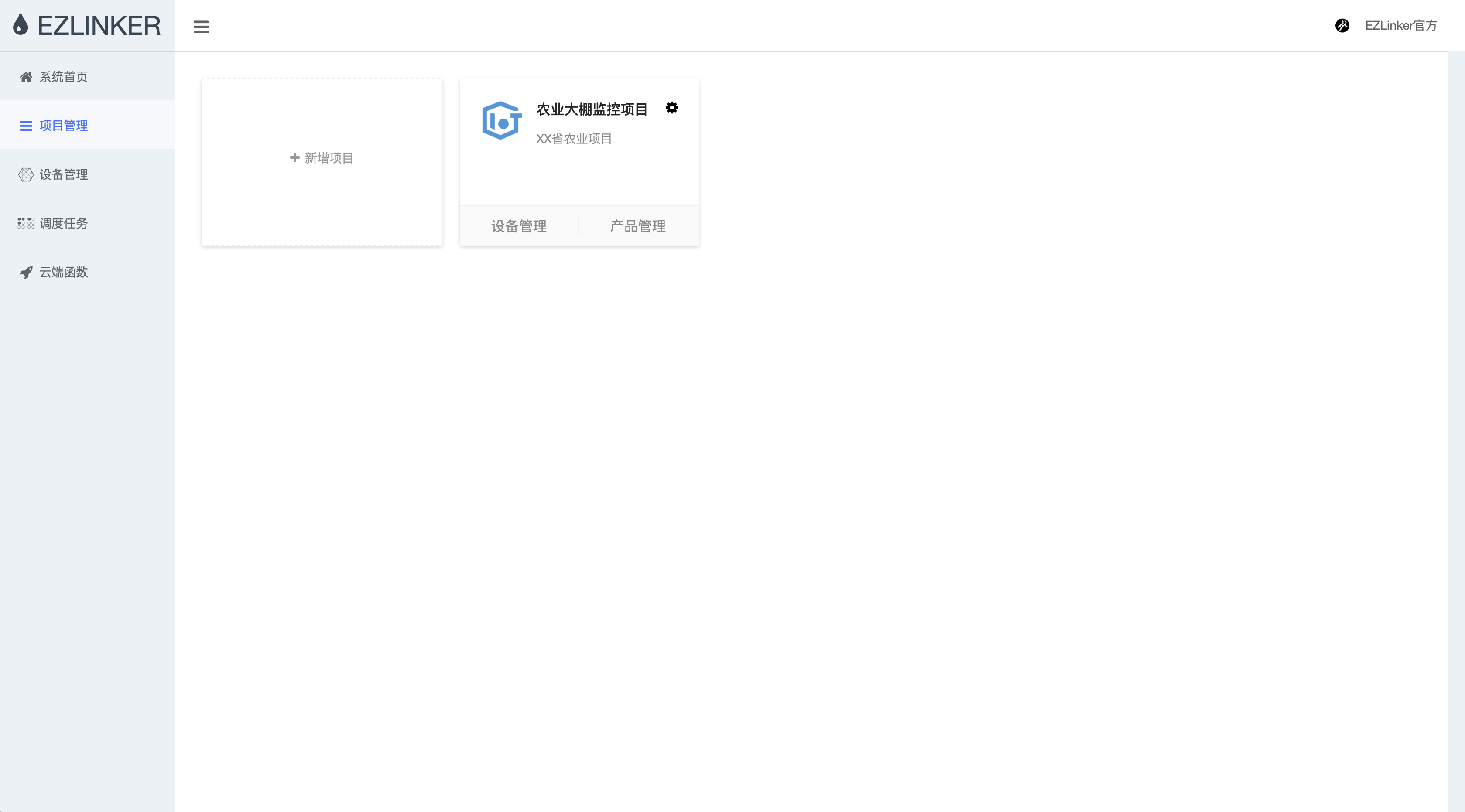Click the blue IoT project logo
1465x812 pixels.
click(502, 120)
